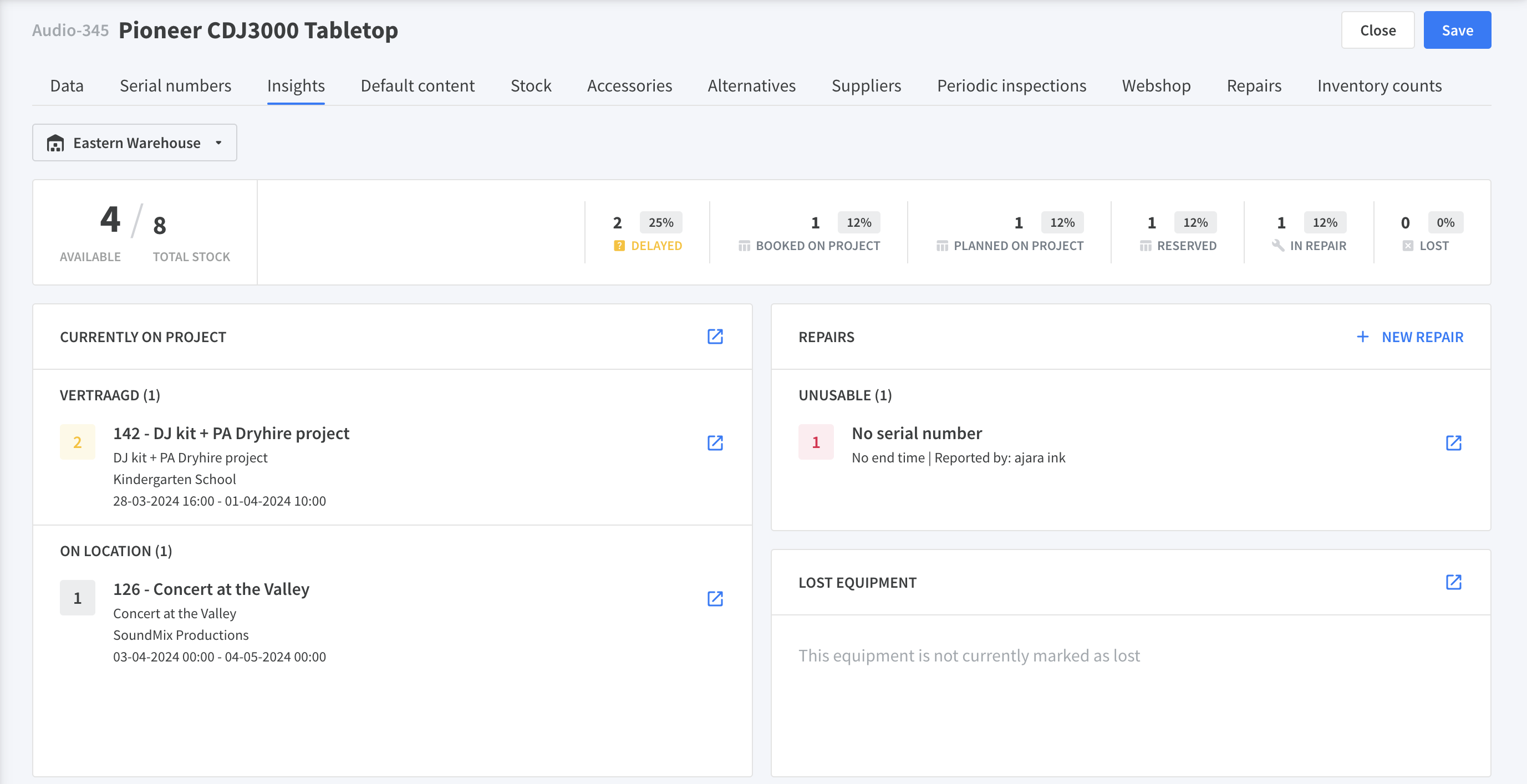Click the blue Save button

pyautogui.click(x=1457, y=30)
